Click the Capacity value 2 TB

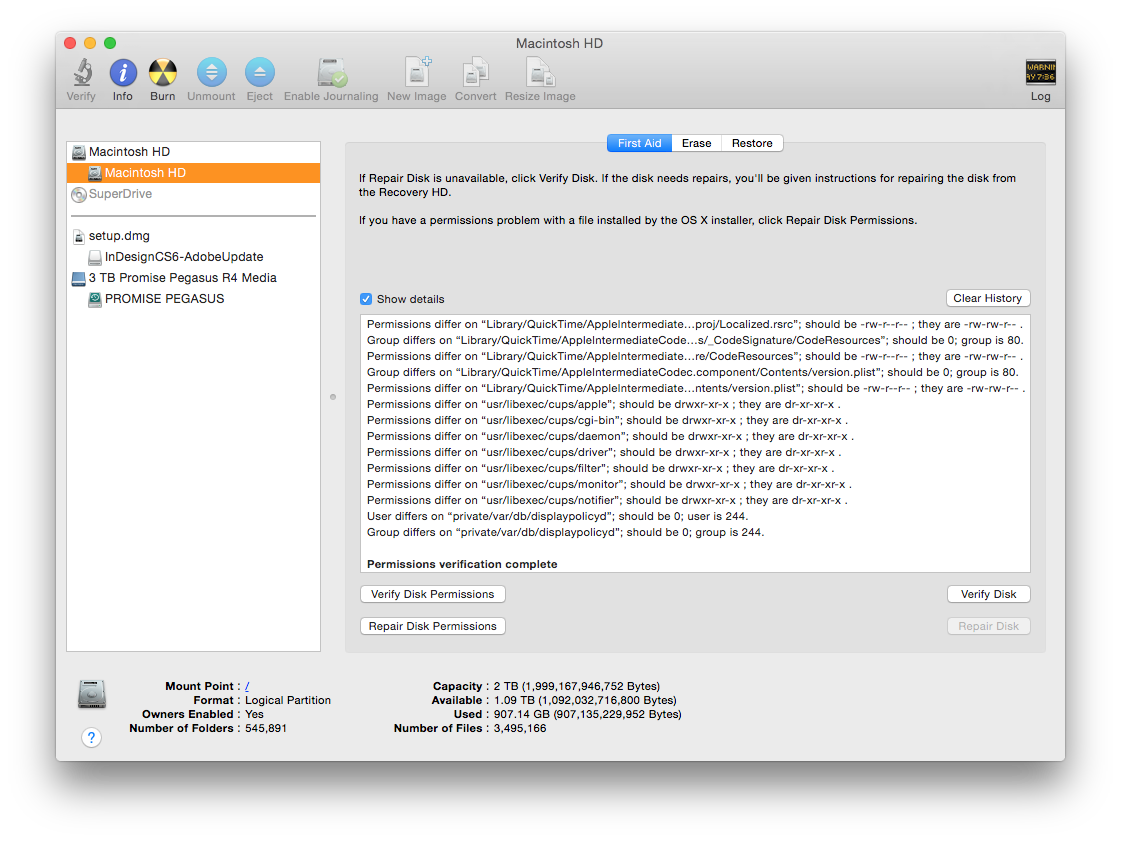577,686
